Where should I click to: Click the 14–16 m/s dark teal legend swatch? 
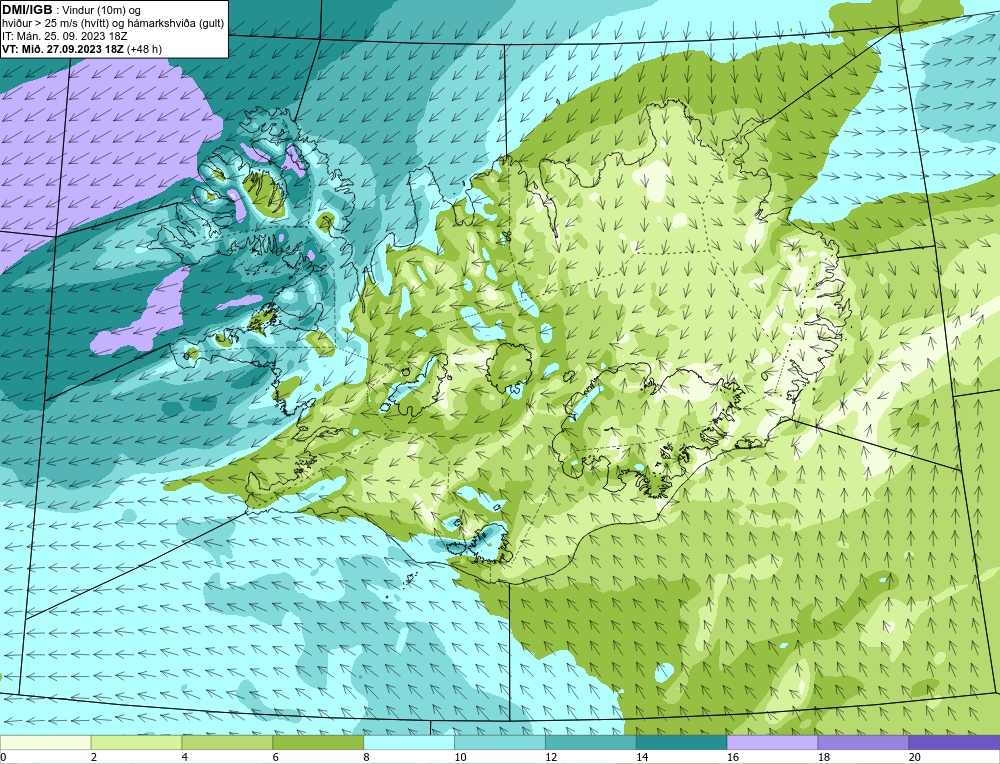pos(682,742)
